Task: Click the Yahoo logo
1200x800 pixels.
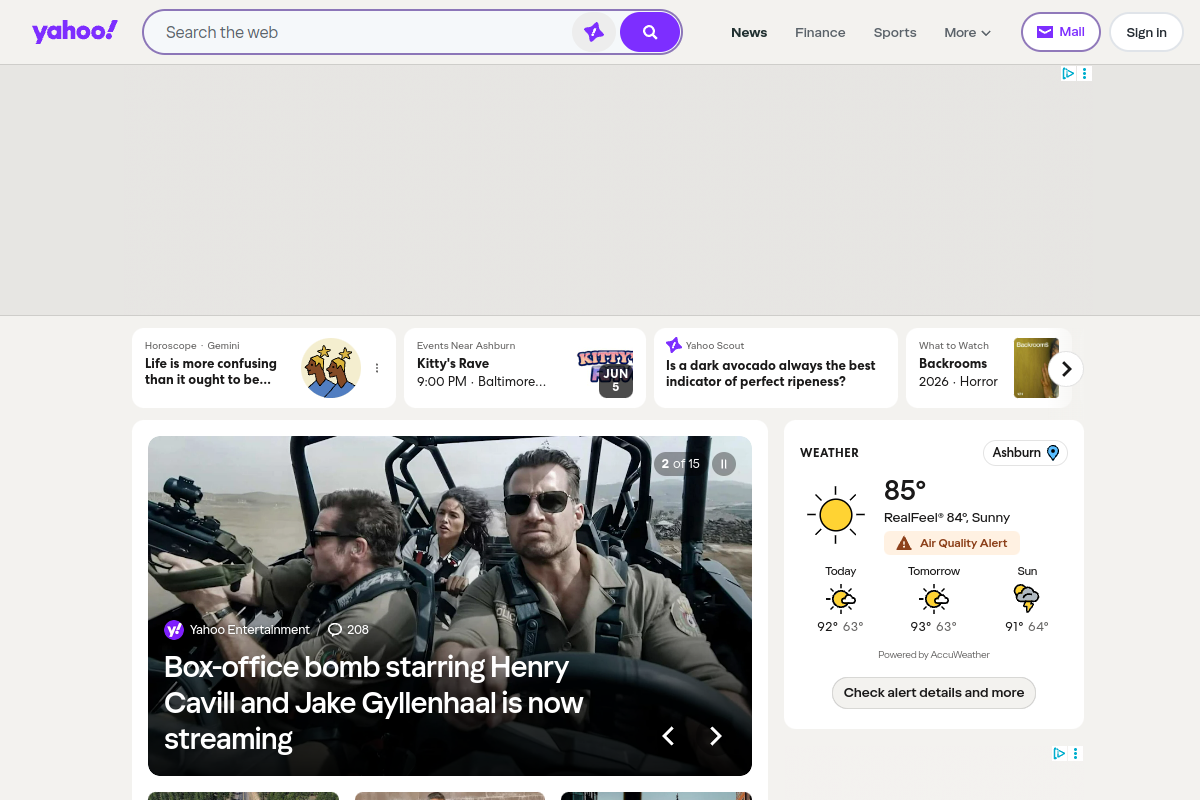Action: click(x=75, y=32)
